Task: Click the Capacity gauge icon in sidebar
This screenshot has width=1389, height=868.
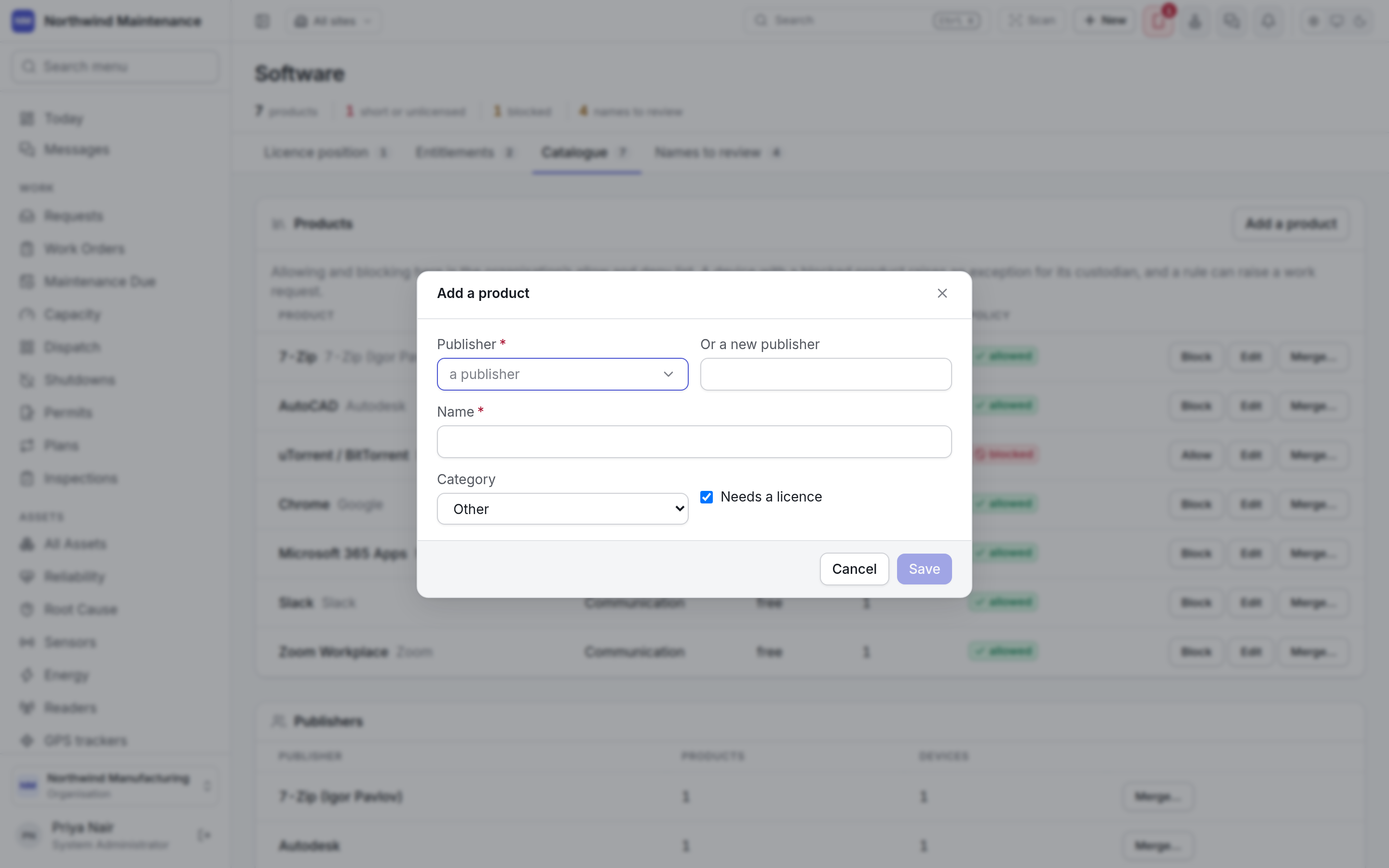Action: point(27,314)
